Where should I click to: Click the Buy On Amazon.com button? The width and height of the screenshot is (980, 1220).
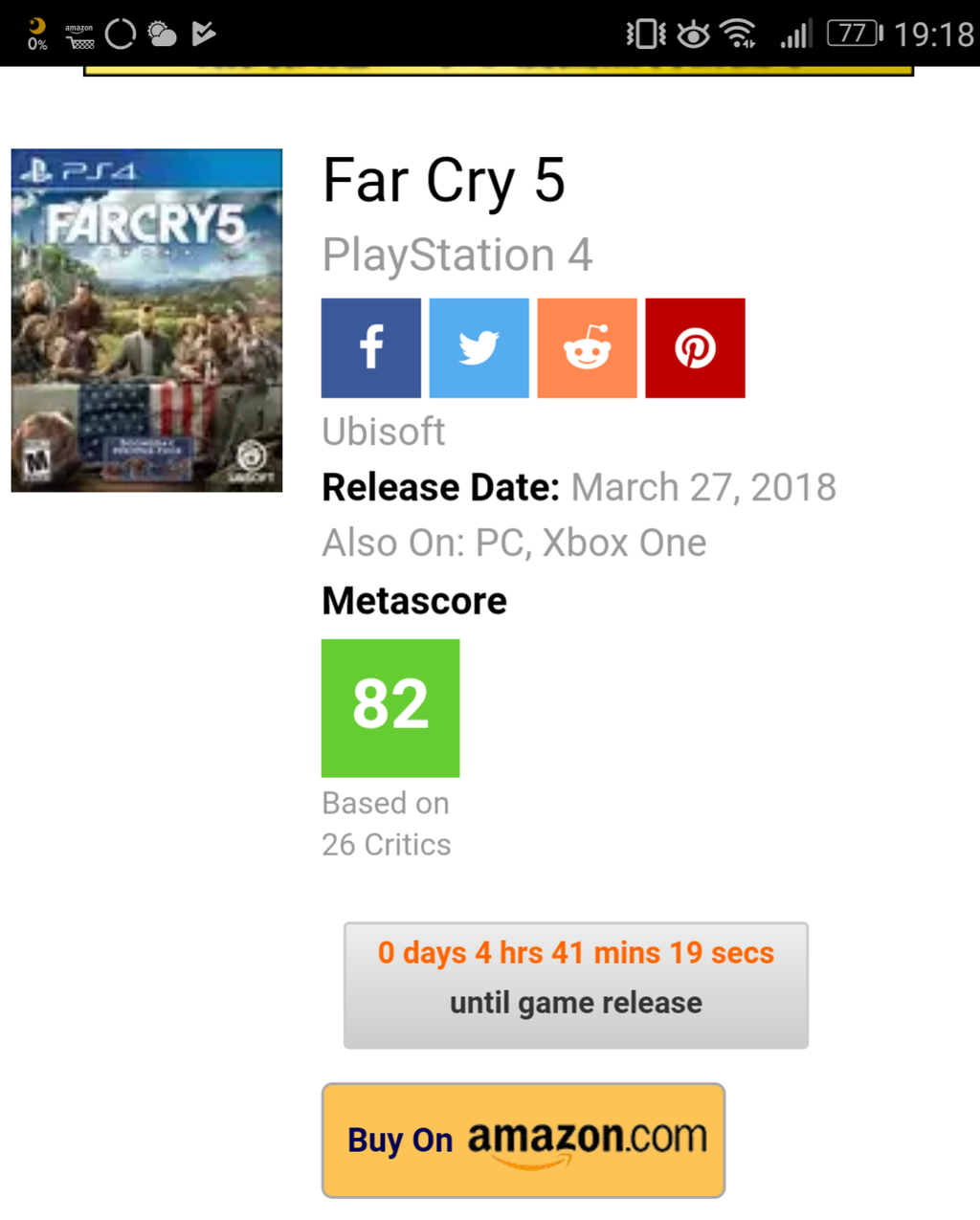(x=523, y=1140)
